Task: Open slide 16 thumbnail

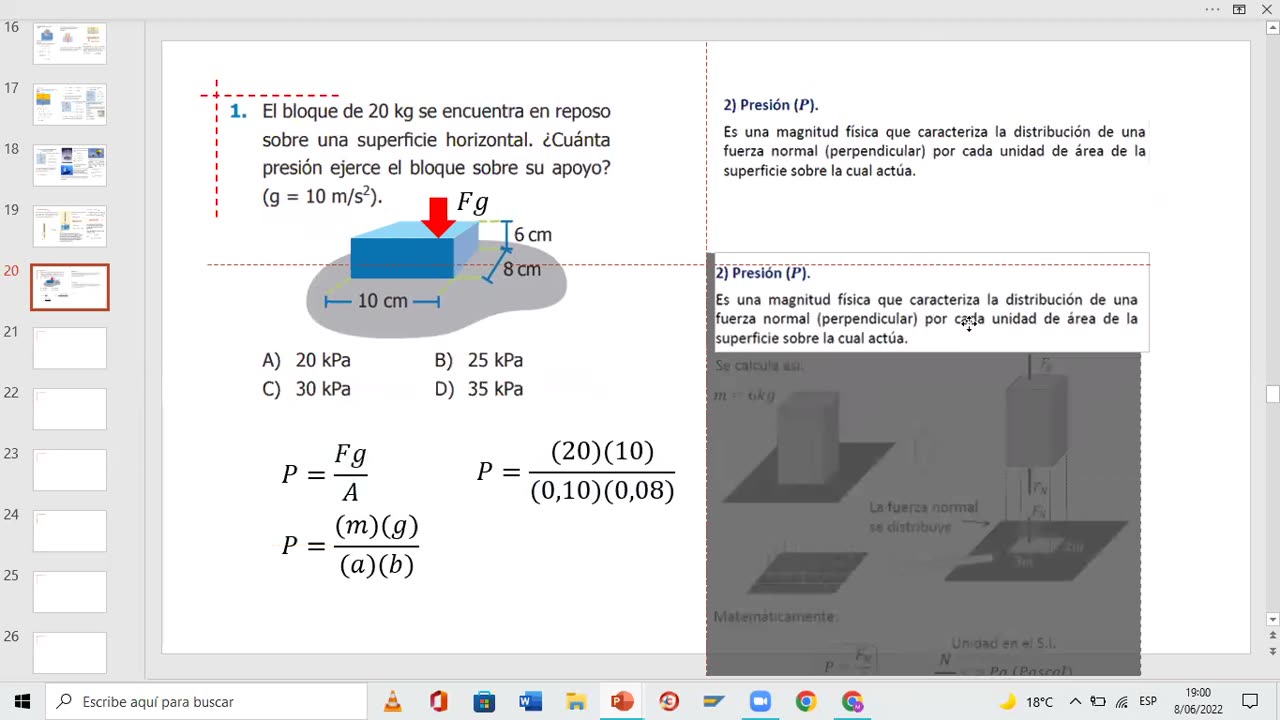Action: click(70, 42)
